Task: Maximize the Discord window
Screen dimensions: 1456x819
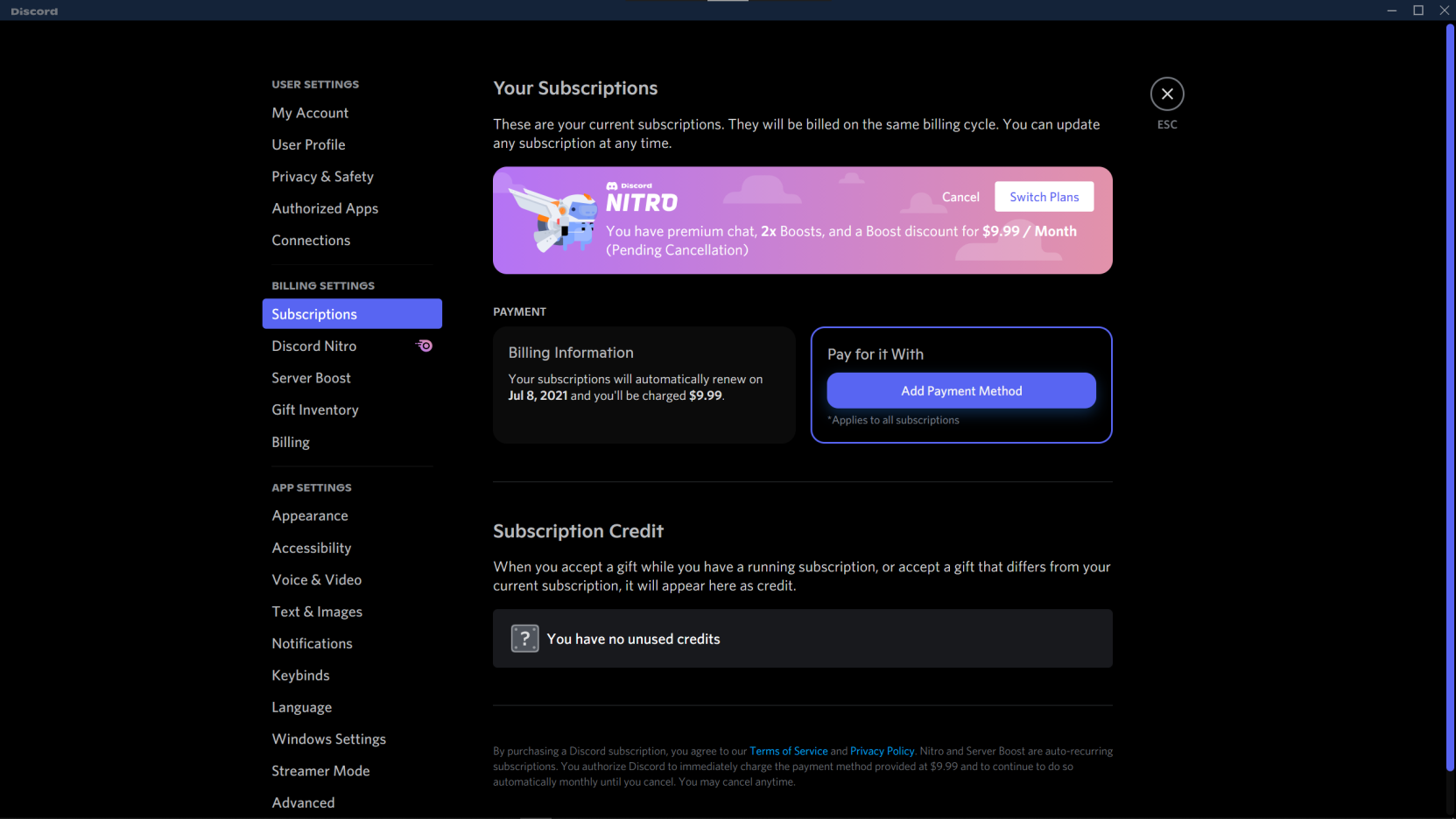Action: pyautogui.click(x=1418, y=10)
